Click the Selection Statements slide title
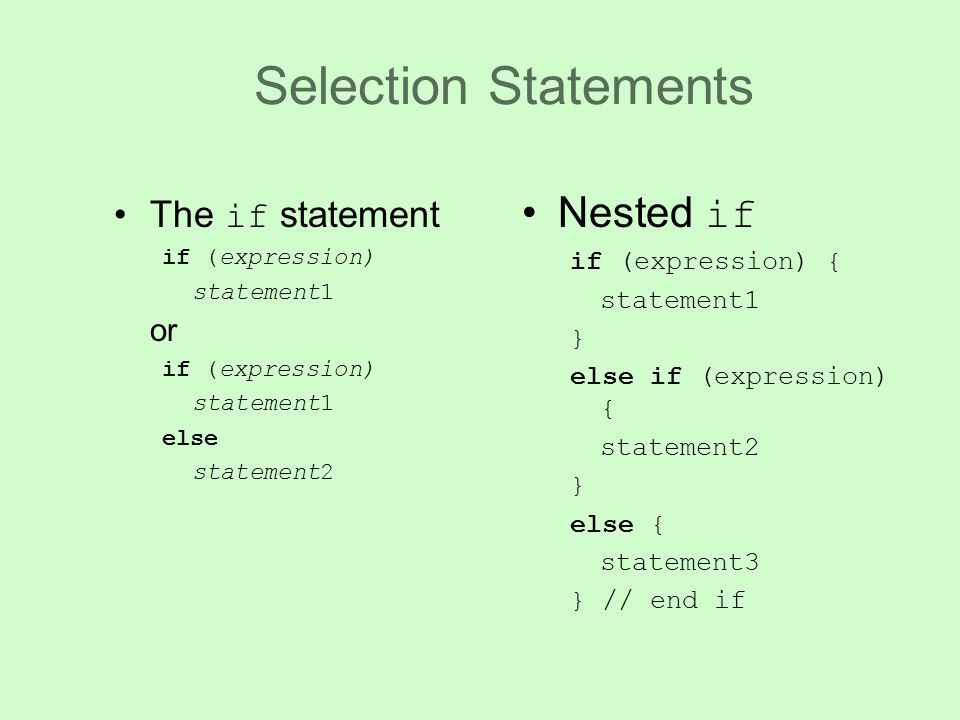This screenshot has width=960, height=720. click(503, 86)
